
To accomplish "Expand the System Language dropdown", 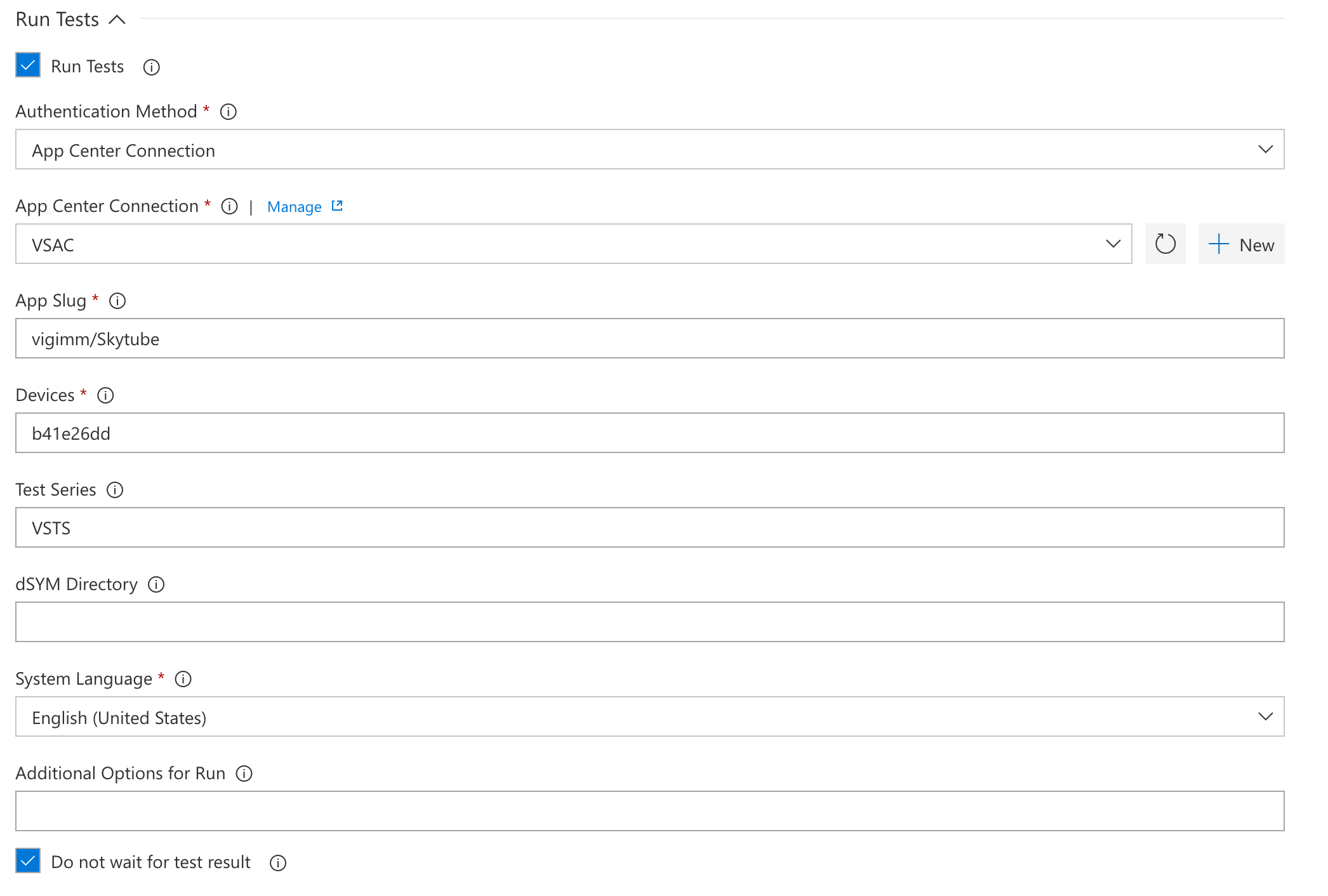I will [1265, 716].
